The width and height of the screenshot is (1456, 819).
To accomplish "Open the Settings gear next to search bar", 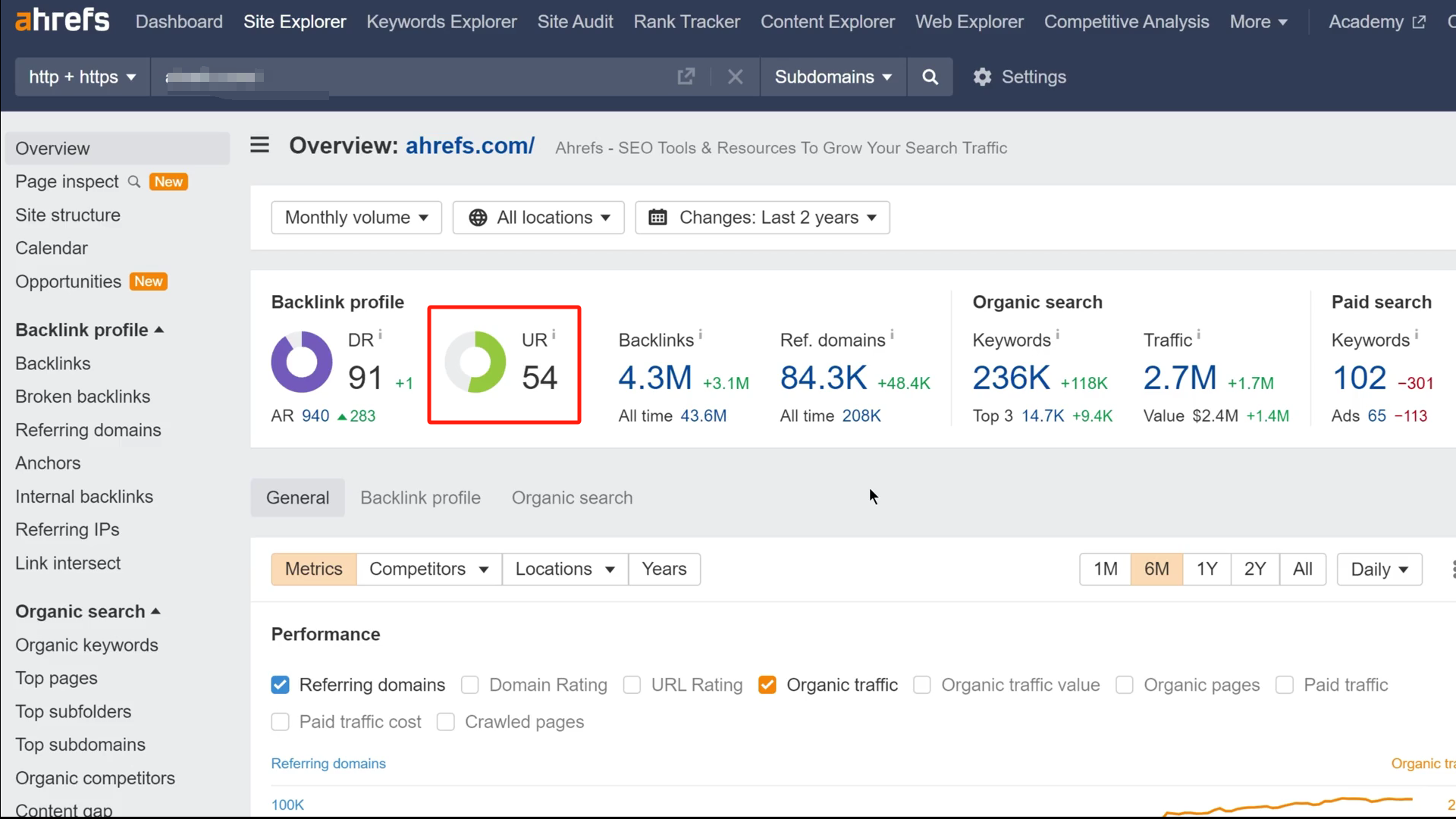I will [982, 77].
